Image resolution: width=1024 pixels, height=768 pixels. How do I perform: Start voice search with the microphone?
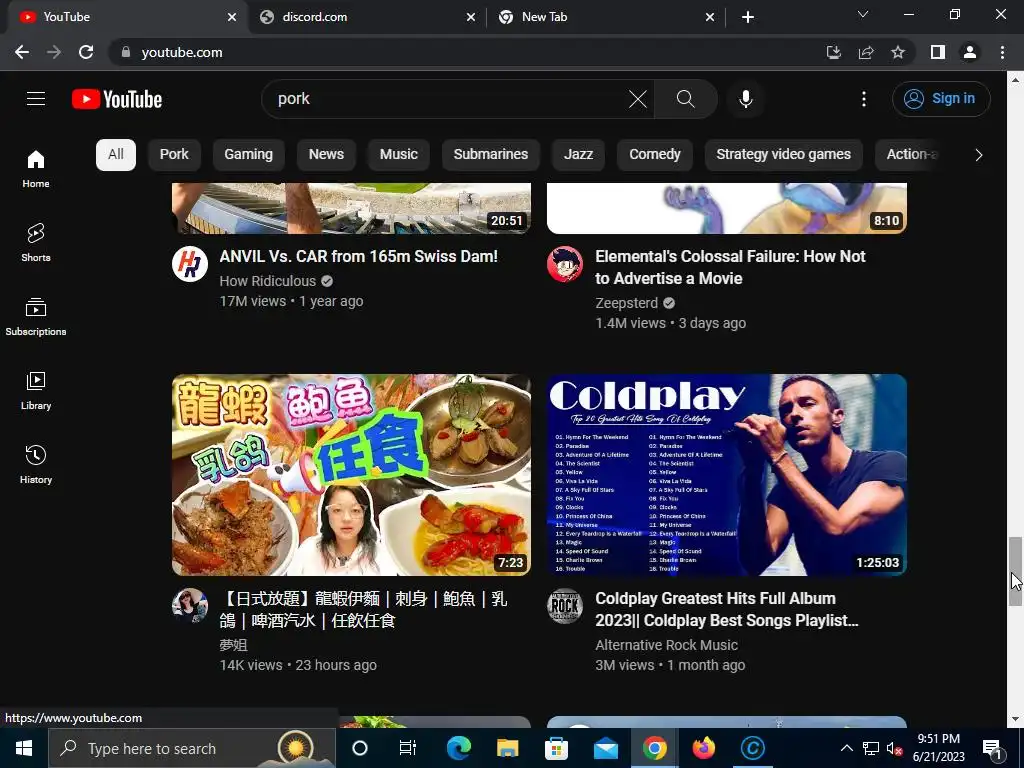click(745, 99)
